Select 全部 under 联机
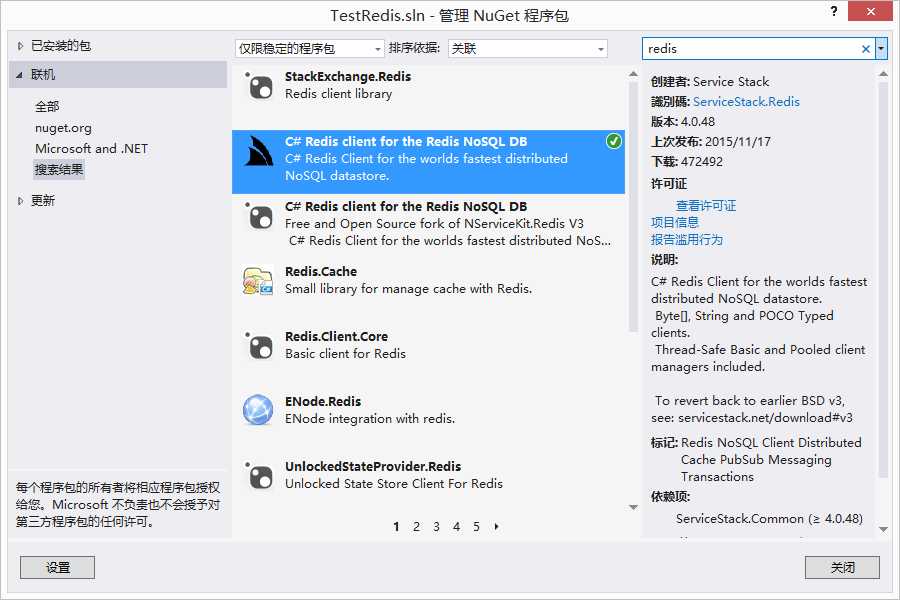The height and width of the screenshot is (600, 900). click(47, 106)
